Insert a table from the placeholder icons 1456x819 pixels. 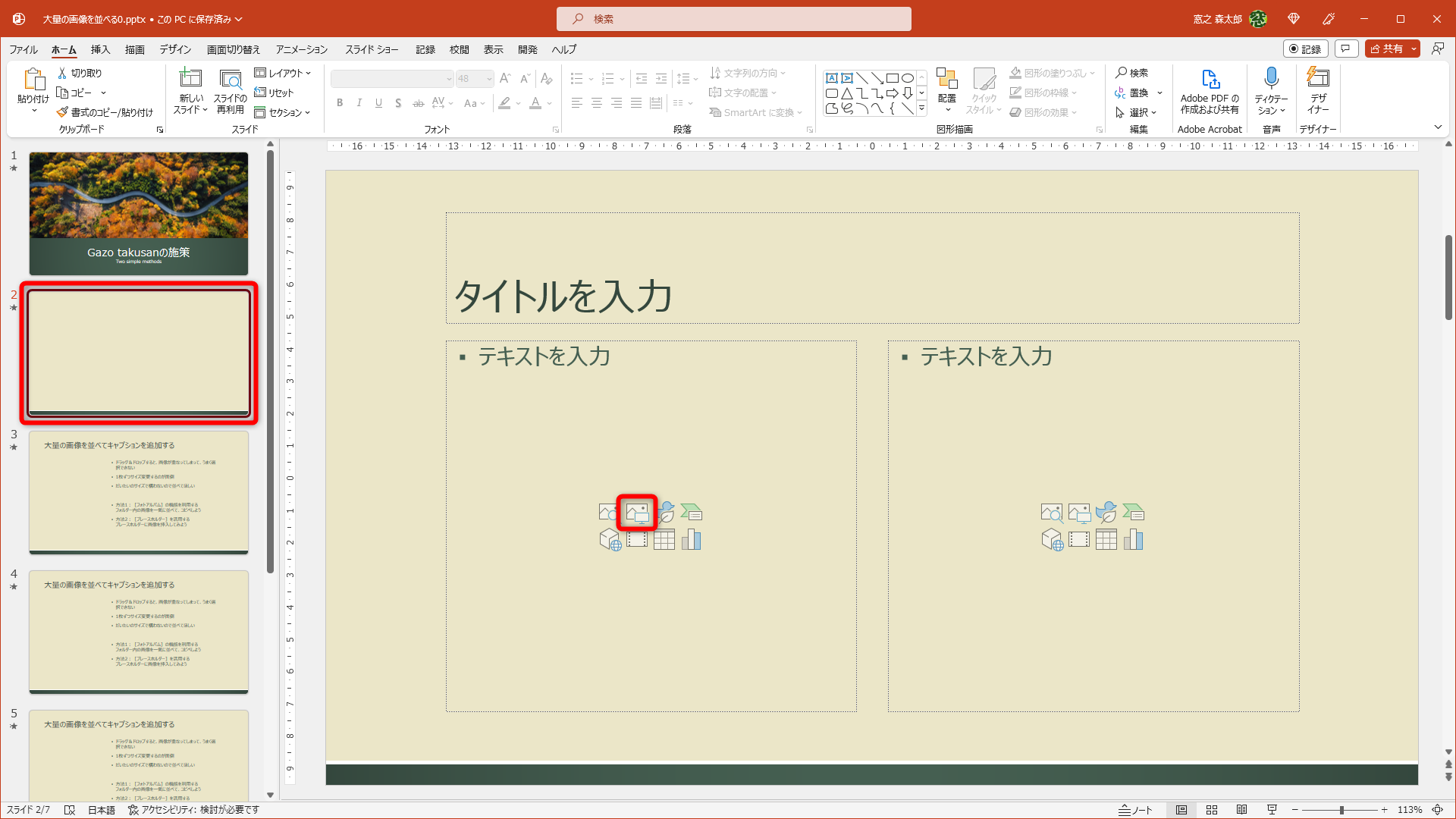coord(664,539)
